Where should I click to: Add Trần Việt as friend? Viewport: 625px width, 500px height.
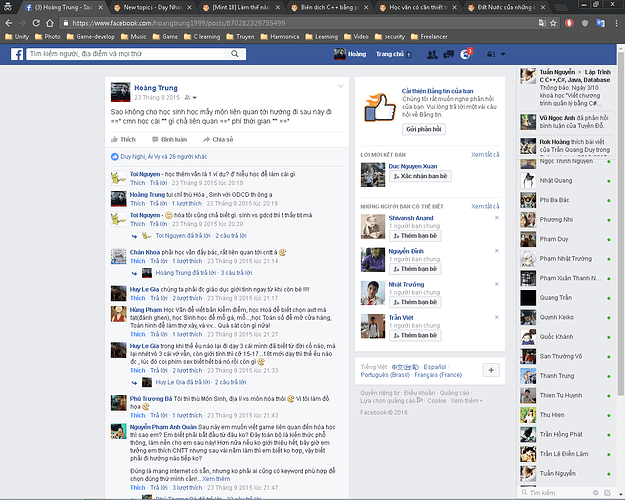point(415,335)
